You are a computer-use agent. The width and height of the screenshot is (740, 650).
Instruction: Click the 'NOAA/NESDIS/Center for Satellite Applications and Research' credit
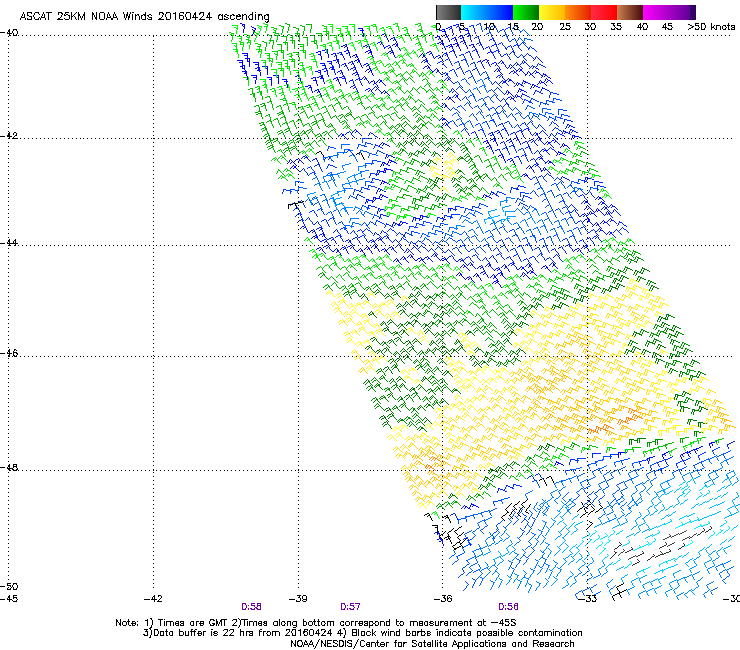pyautogui.click(x=432, y=644)
